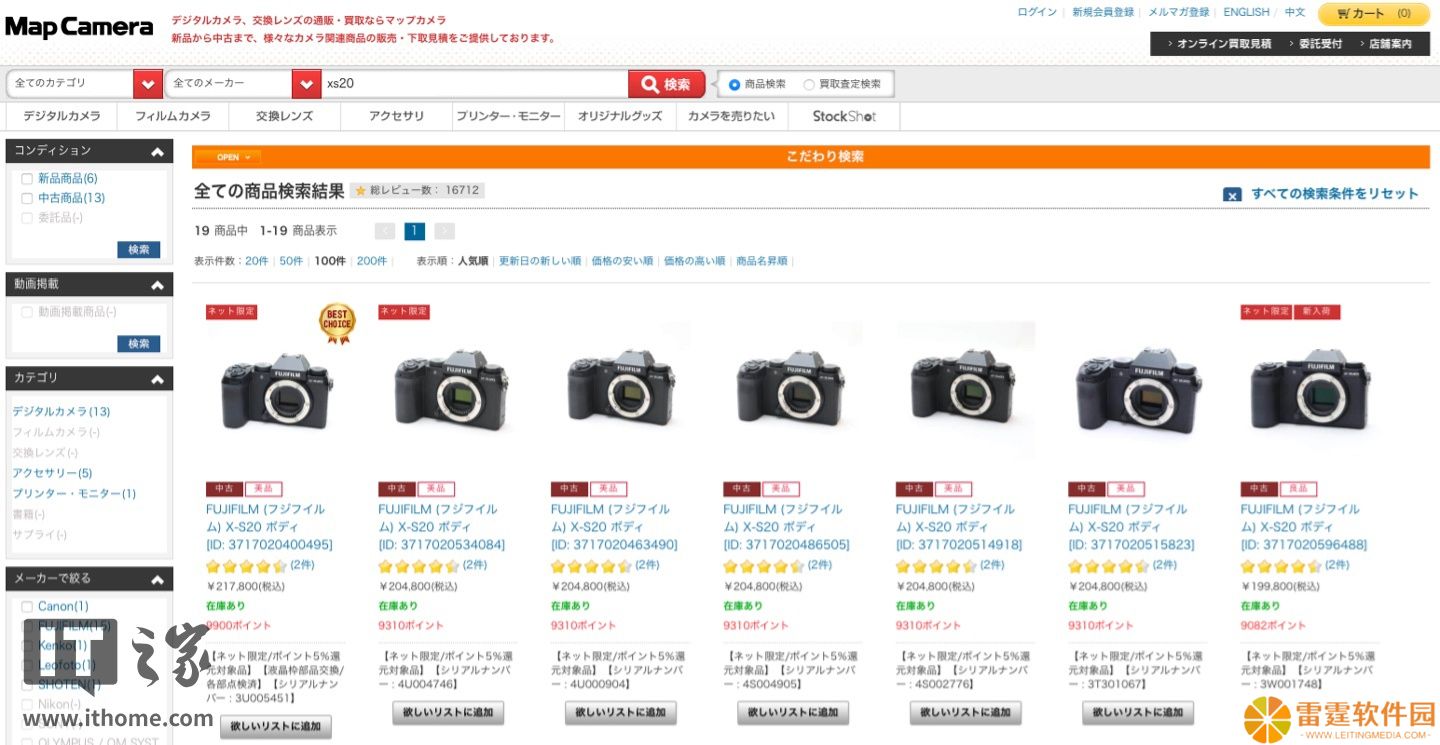Open the 全てのカテゴリ dropdown
1440x745 pixels.
(84, 84)
